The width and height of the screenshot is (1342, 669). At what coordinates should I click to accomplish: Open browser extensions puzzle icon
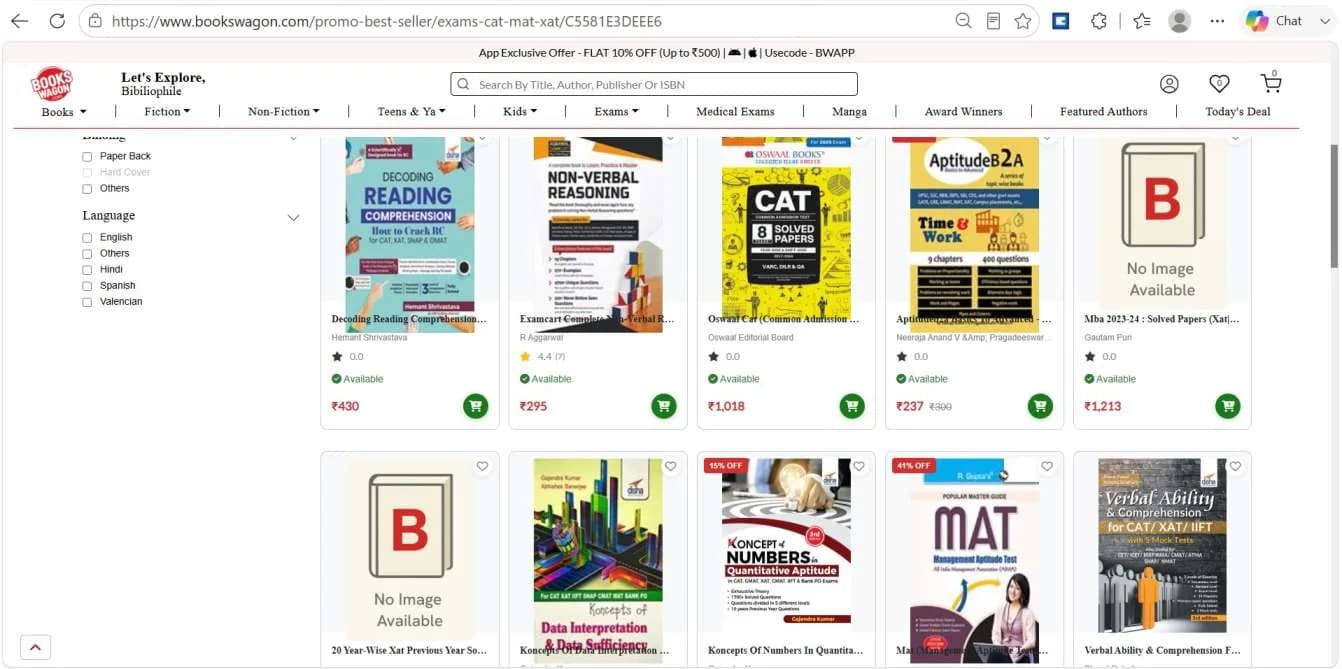coord(1099,21)
